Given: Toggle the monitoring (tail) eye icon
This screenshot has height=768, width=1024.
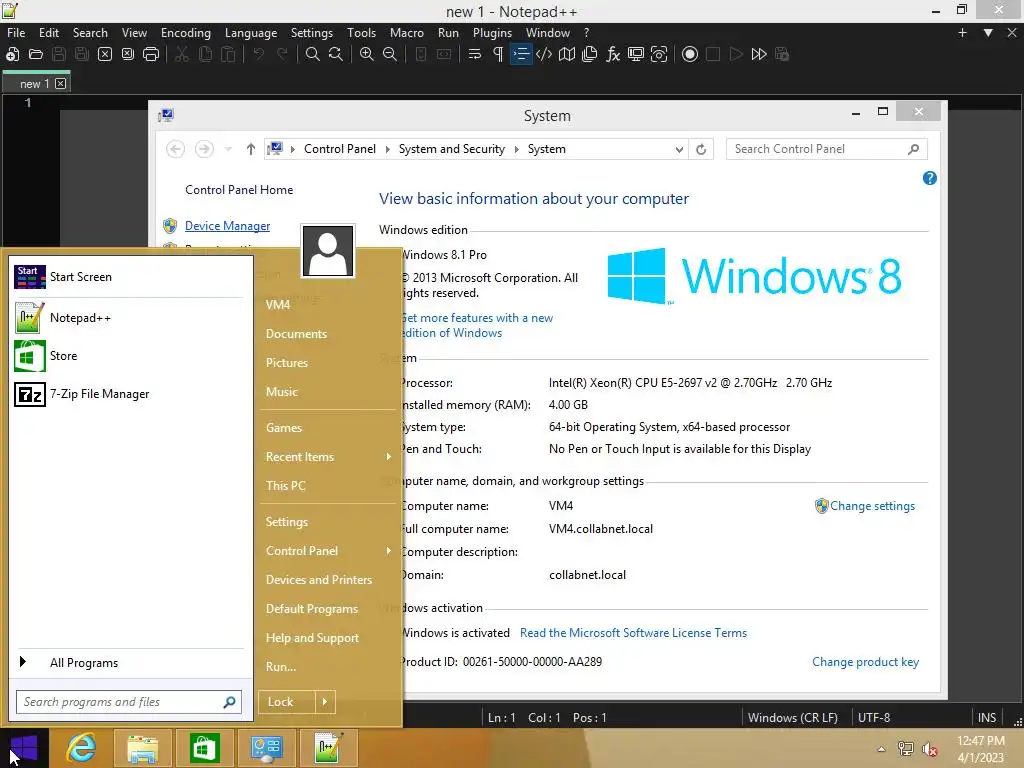Looking at the screenshot, I should (x=659, y=54).
